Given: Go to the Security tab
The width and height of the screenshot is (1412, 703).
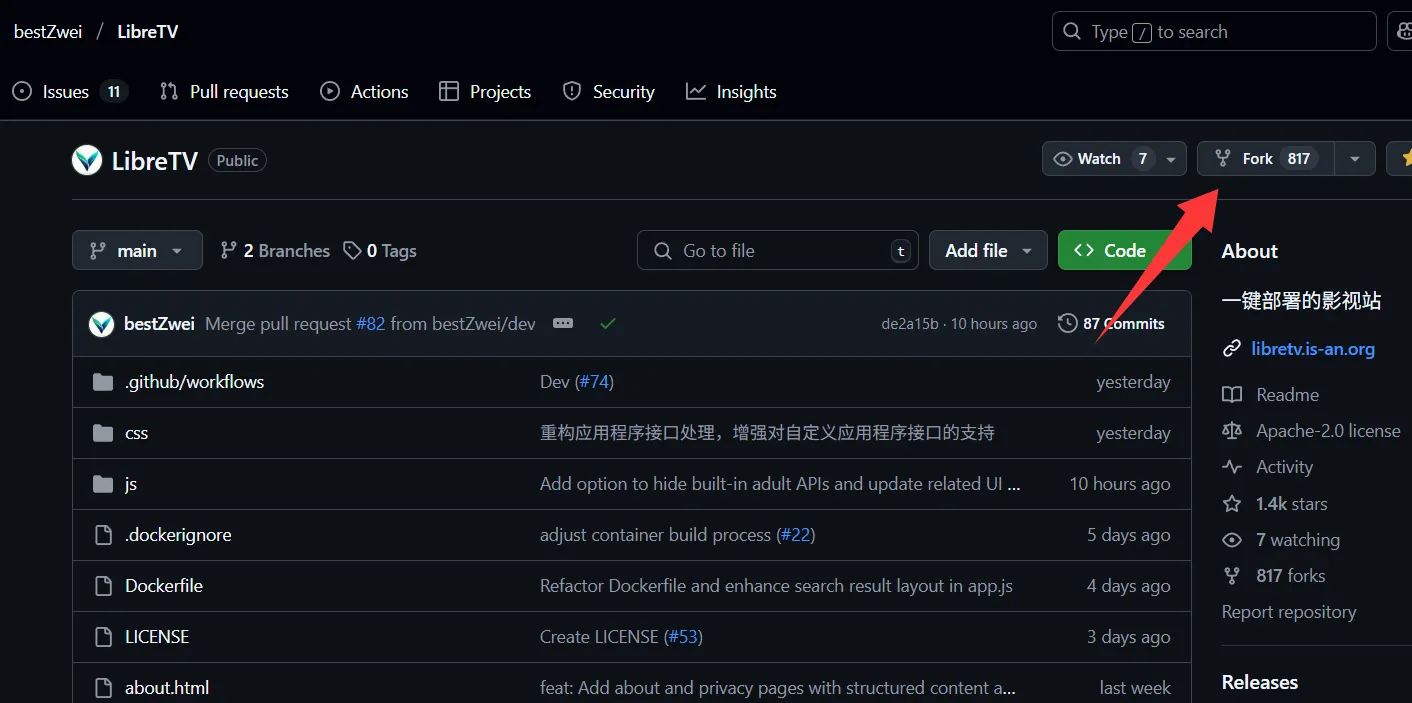Looking at the screenshot, I should click(608, 92).
